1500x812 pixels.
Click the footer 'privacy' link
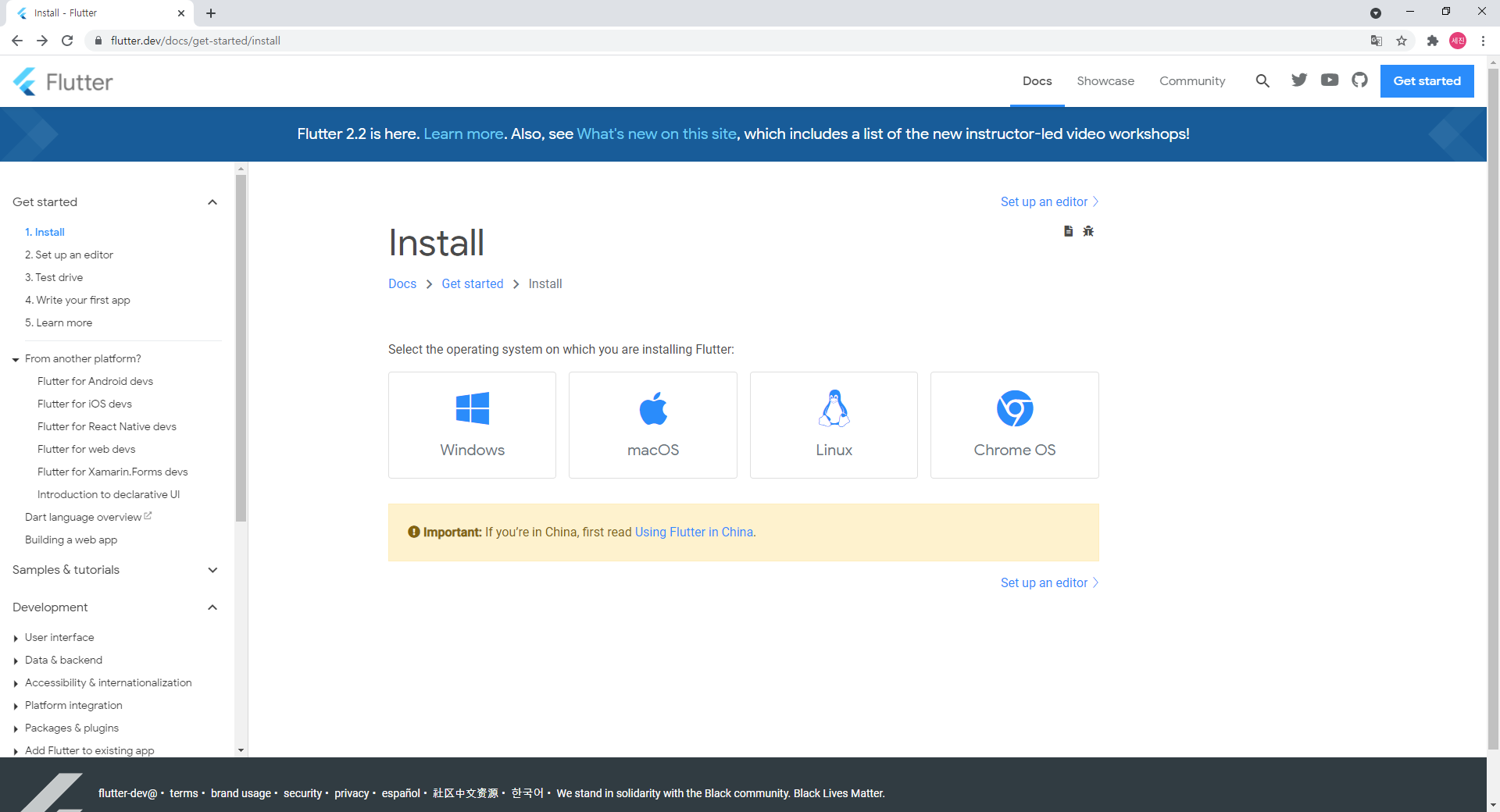352,793
